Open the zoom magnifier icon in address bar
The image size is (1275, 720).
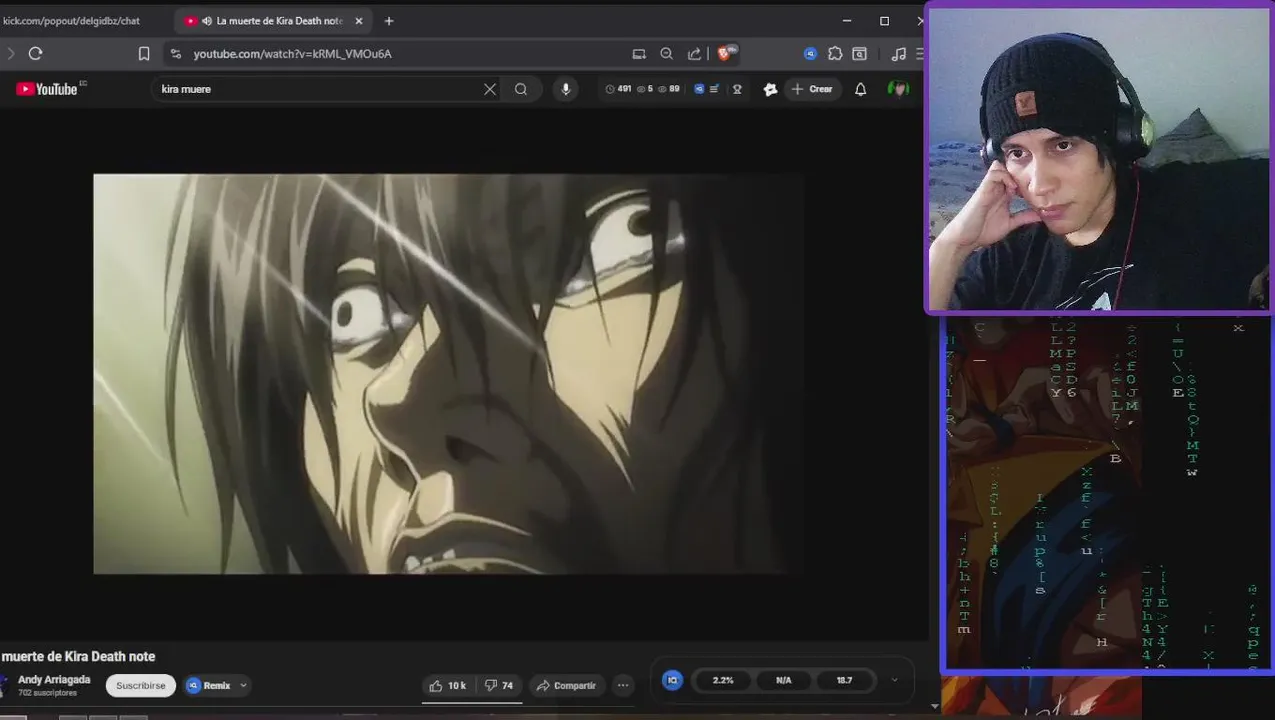(667, 54)
